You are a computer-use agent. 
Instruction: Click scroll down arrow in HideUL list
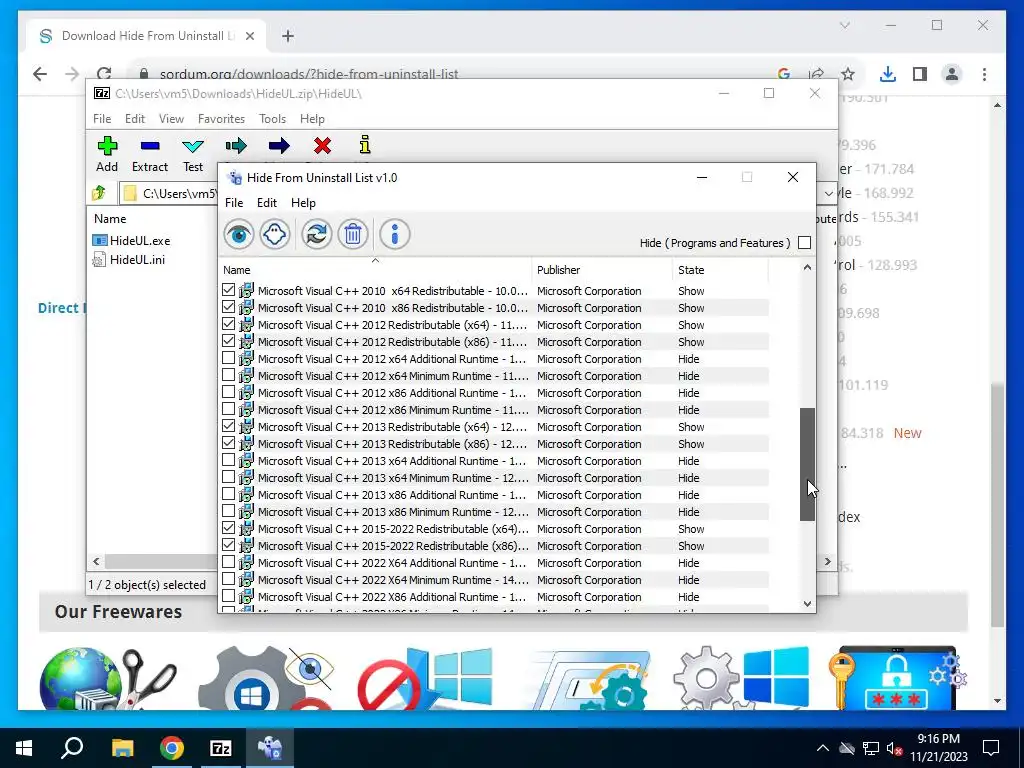tap(807, 604)
